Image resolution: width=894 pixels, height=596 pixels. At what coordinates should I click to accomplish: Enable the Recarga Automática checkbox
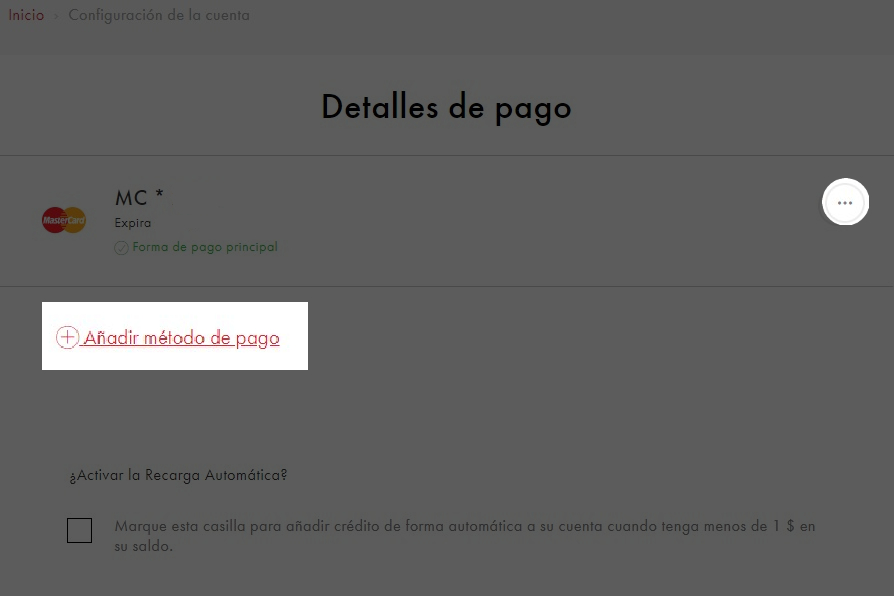[79, 530]
